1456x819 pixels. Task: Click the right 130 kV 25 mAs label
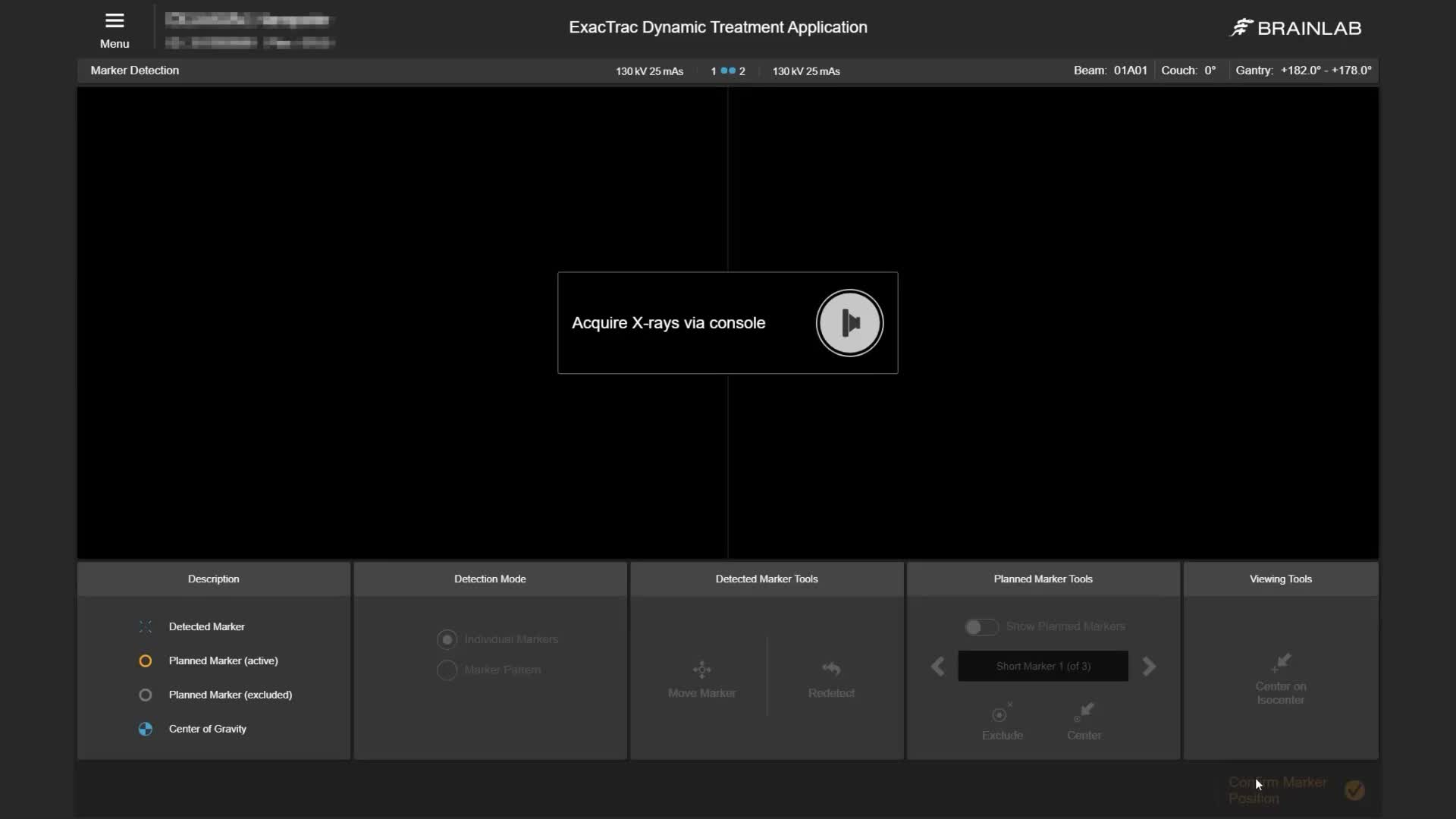[806, 71]
